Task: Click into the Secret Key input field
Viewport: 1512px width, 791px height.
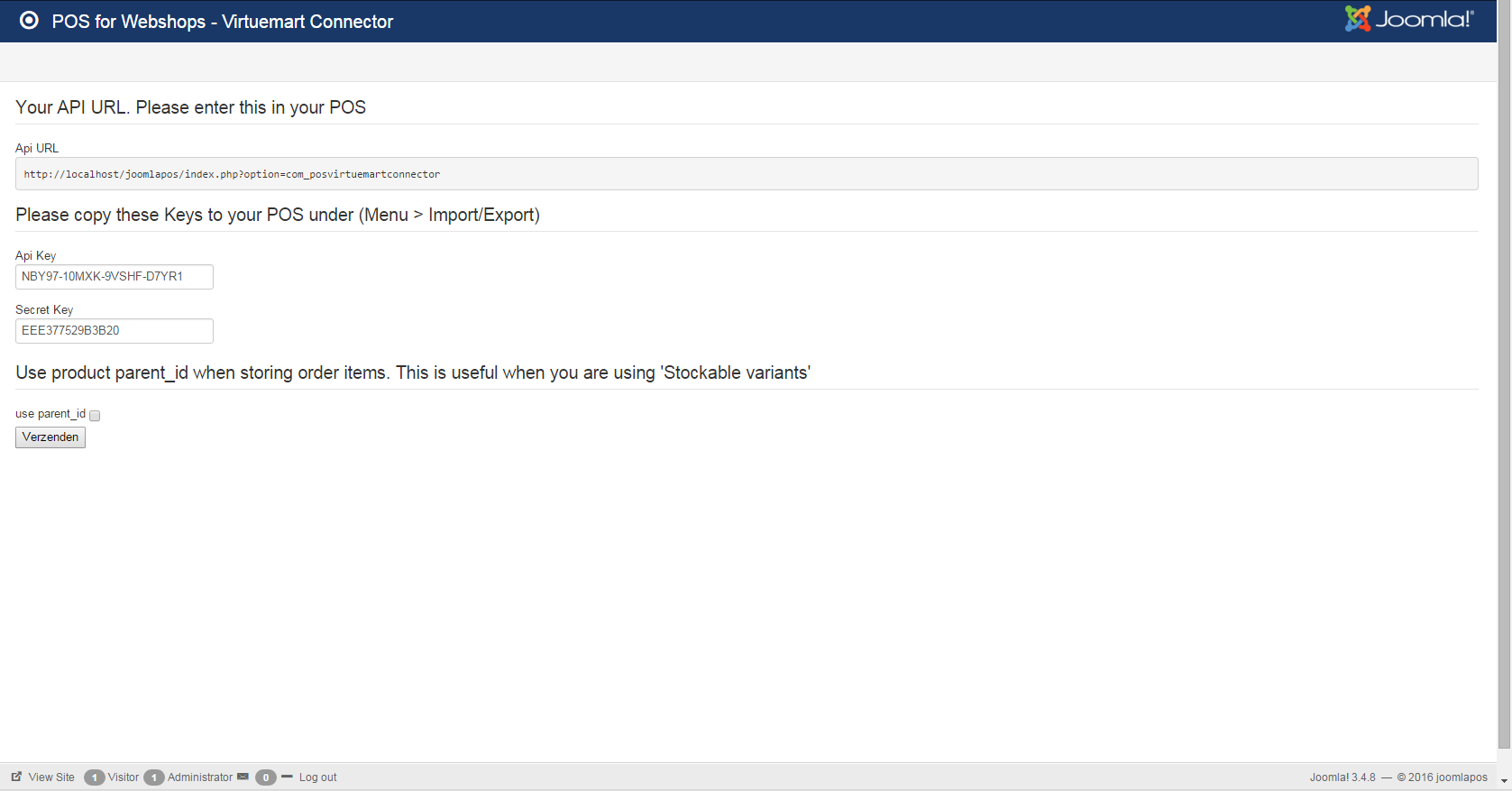Action: 115,331
